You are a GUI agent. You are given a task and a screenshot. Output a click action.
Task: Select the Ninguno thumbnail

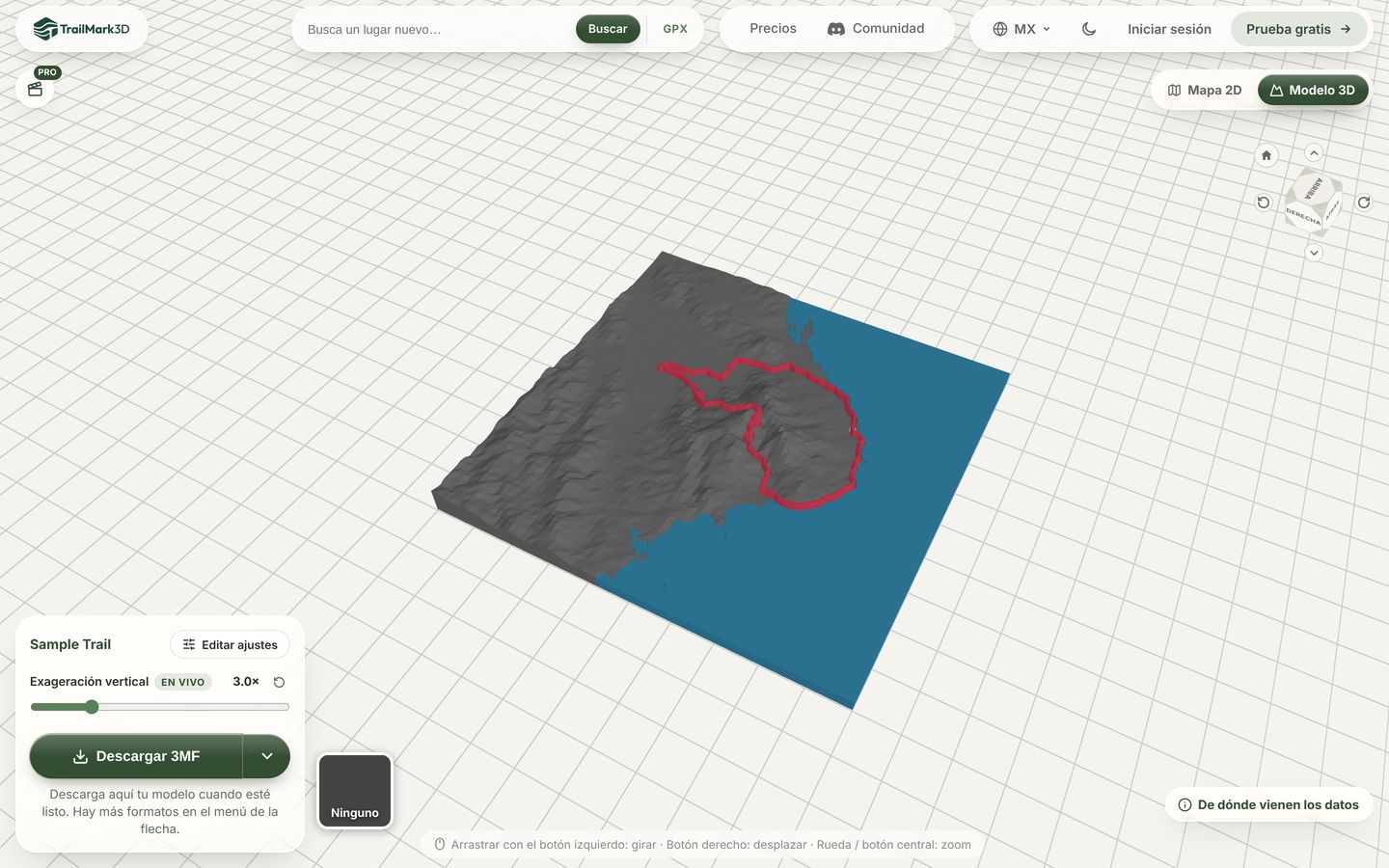tap(355, 791)
